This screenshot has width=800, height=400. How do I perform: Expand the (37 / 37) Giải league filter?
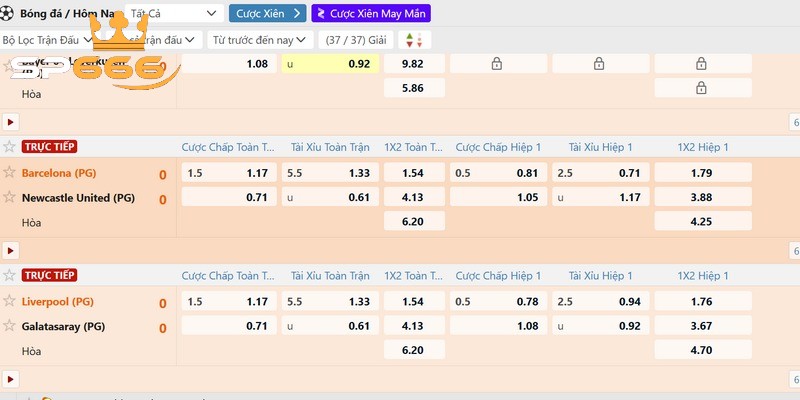pyautogui.click(x=355, y=40)
